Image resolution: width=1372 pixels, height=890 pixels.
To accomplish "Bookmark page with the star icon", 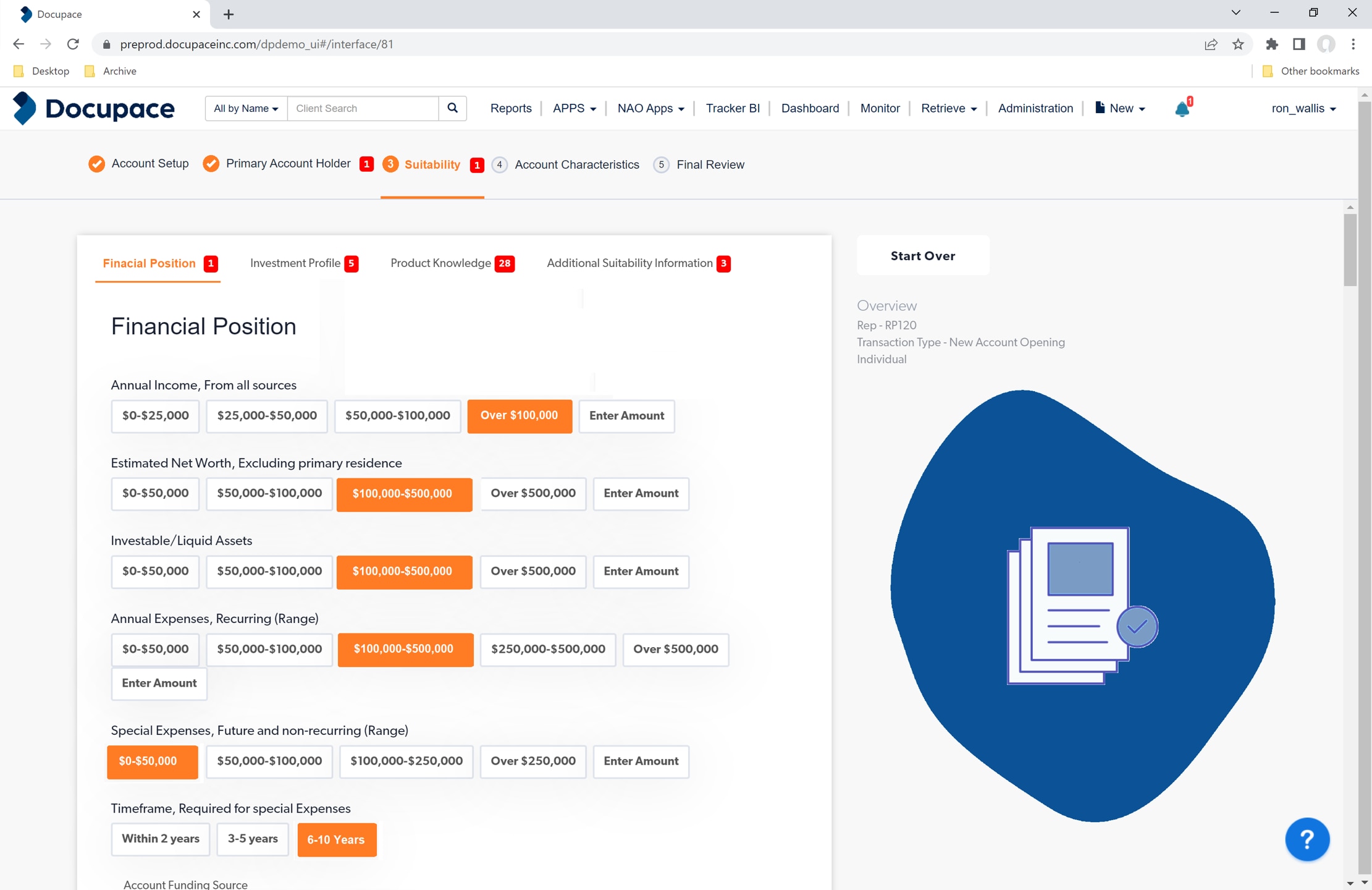I will (1238, 44).
